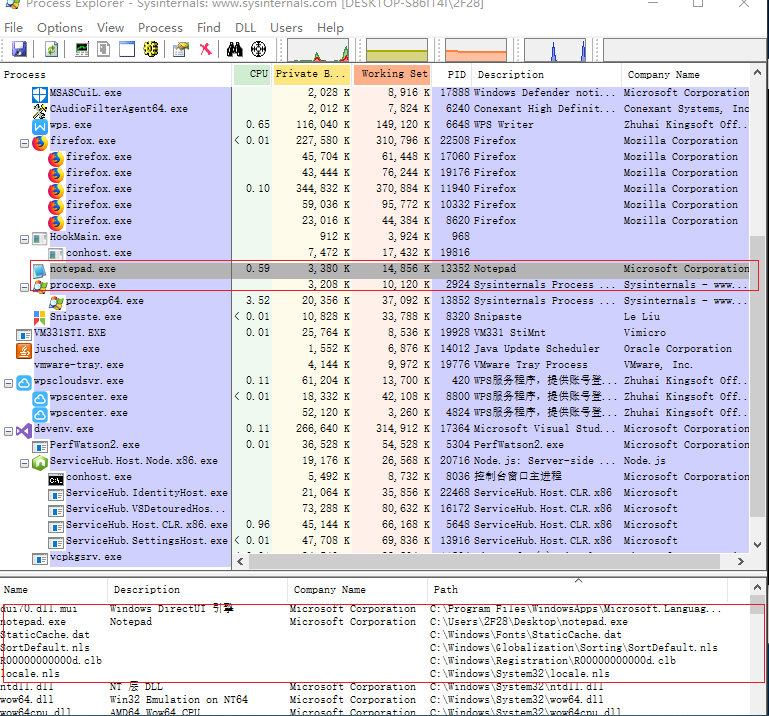Open the CPU usage history graph

[318, 50]
